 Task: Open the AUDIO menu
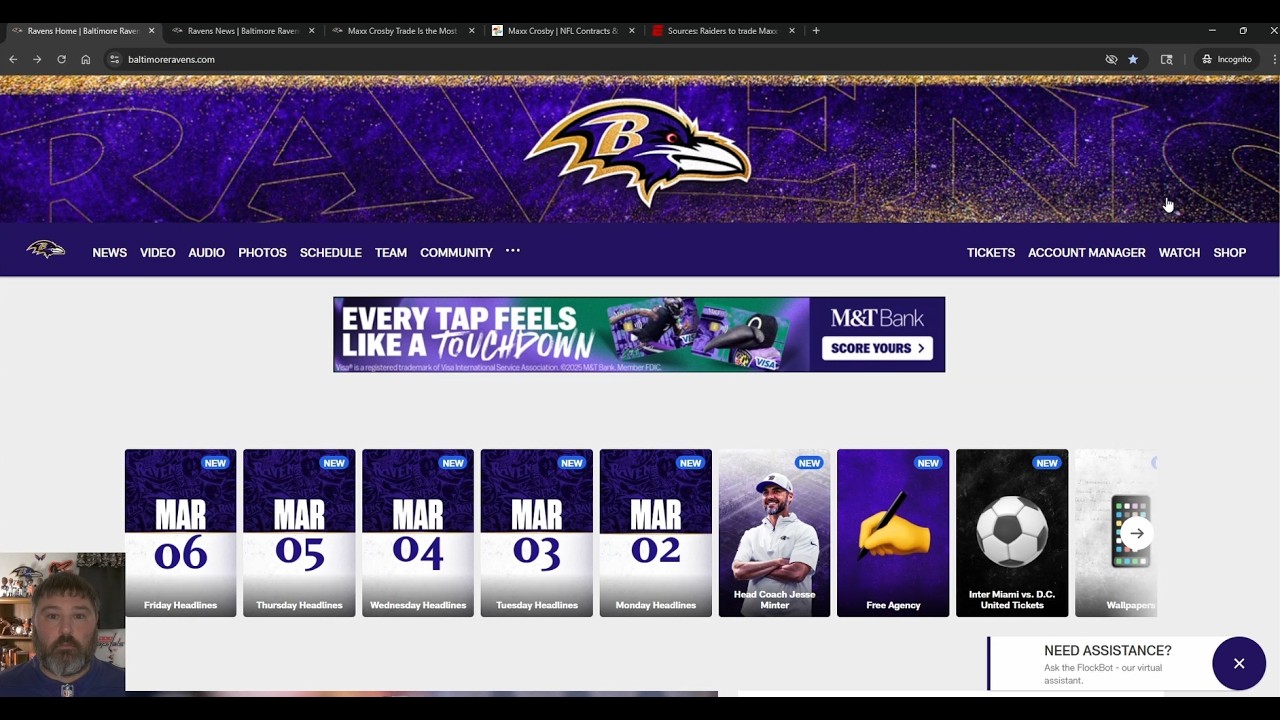click(x=206, y=253)
